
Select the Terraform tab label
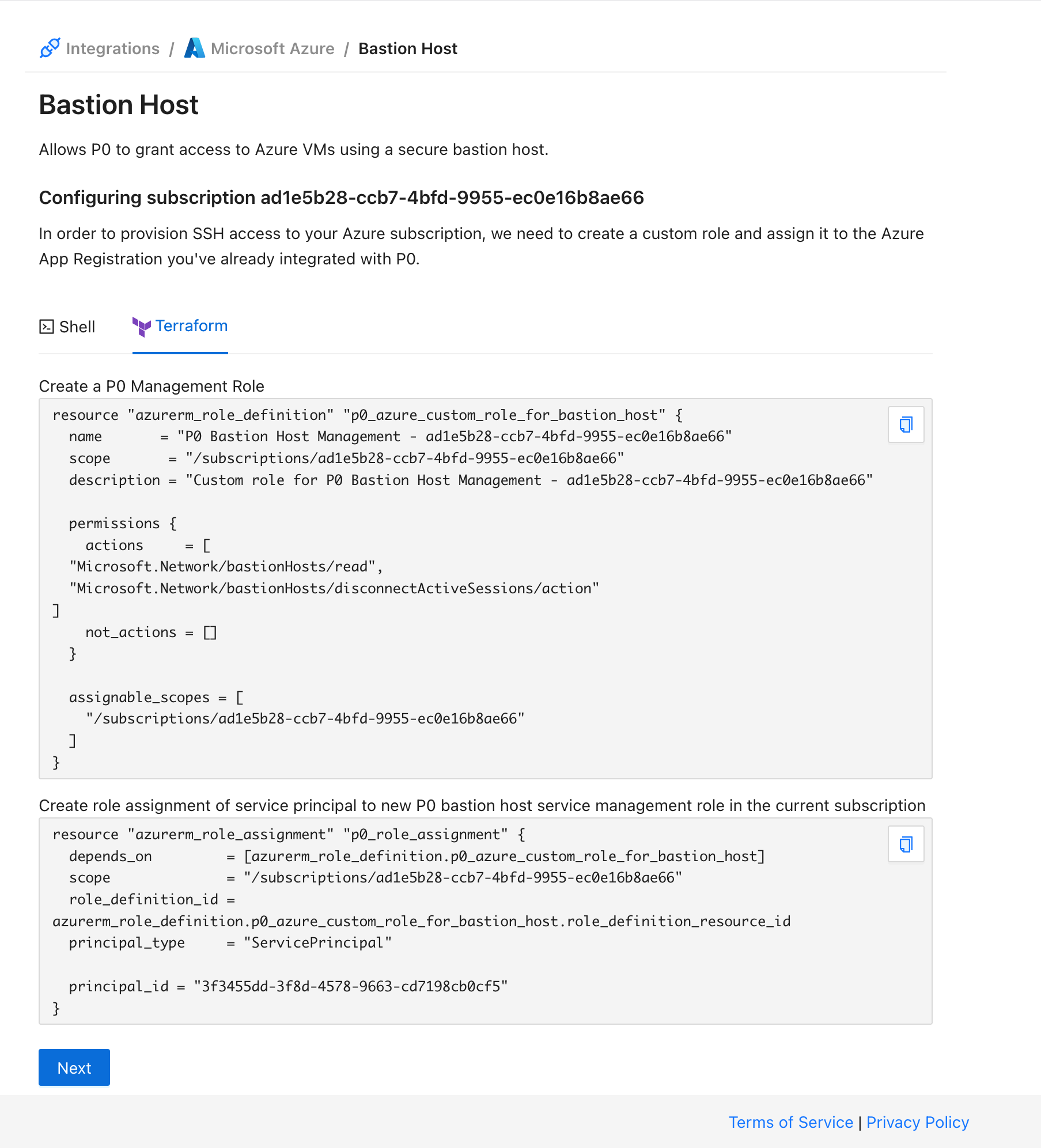191,326
